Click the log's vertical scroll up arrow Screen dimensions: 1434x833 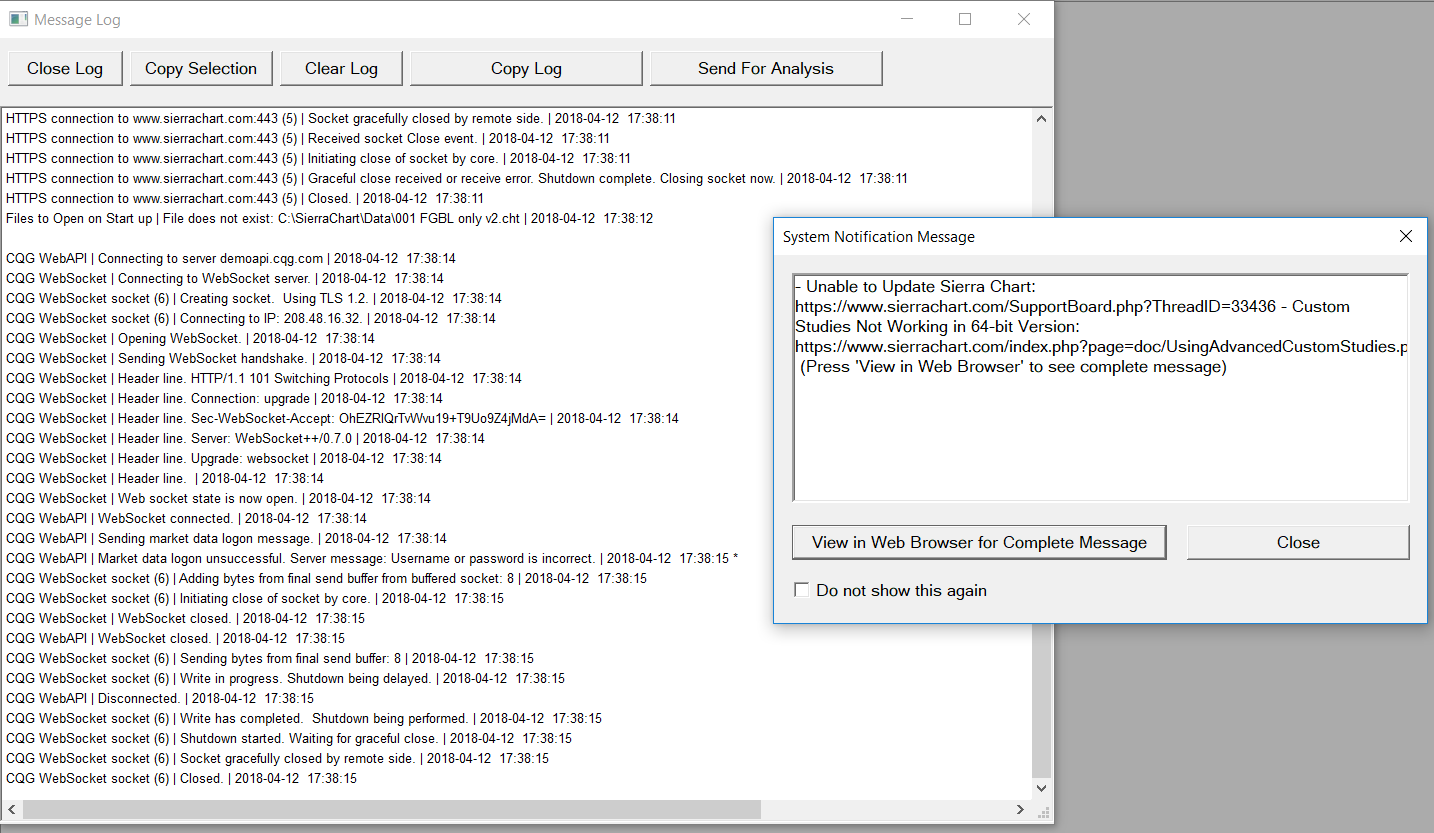point(1041,119)
